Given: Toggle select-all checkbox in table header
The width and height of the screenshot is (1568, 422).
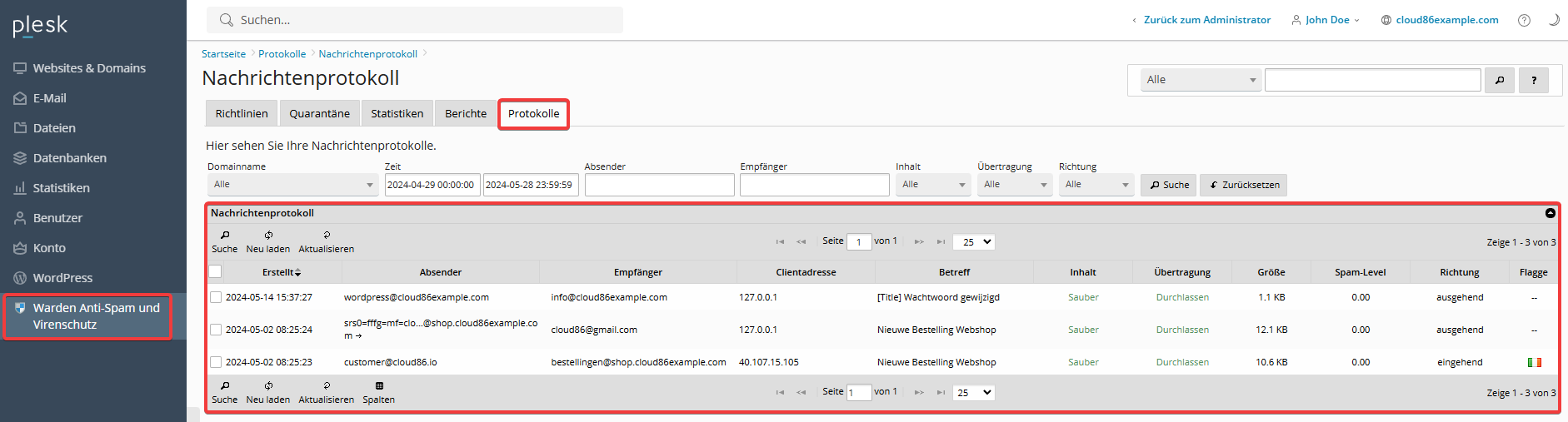Looking at the screenshot, I should tap(215, 271).
